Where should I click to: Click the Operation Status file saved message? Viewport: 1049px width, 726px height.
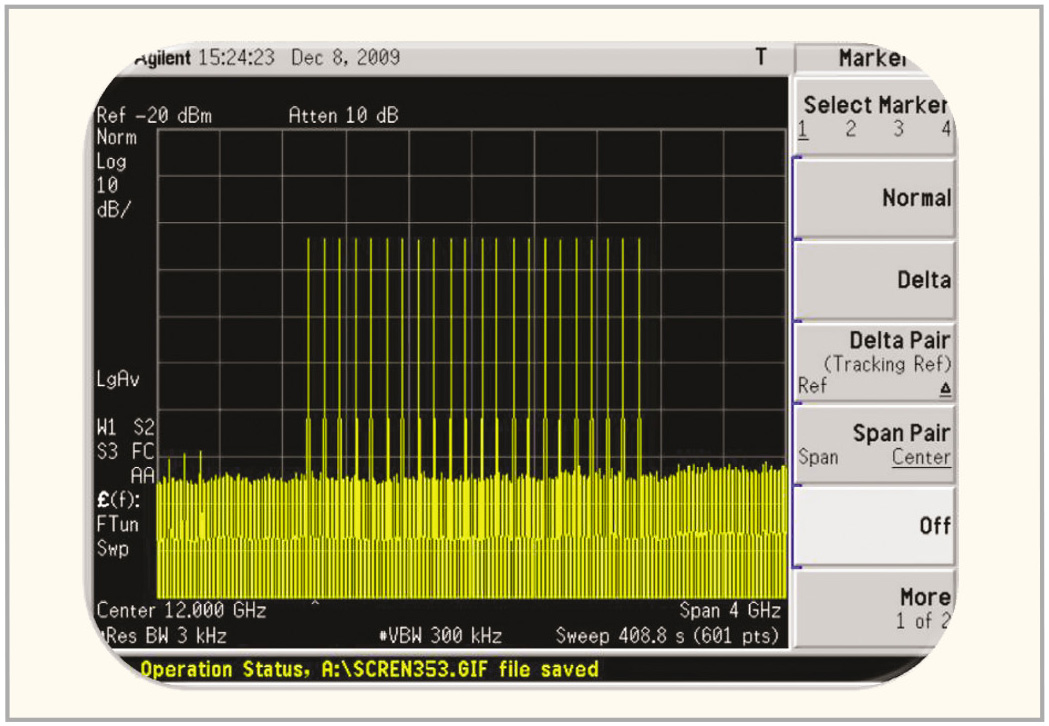pyautogui.click(x=369, y=669)
